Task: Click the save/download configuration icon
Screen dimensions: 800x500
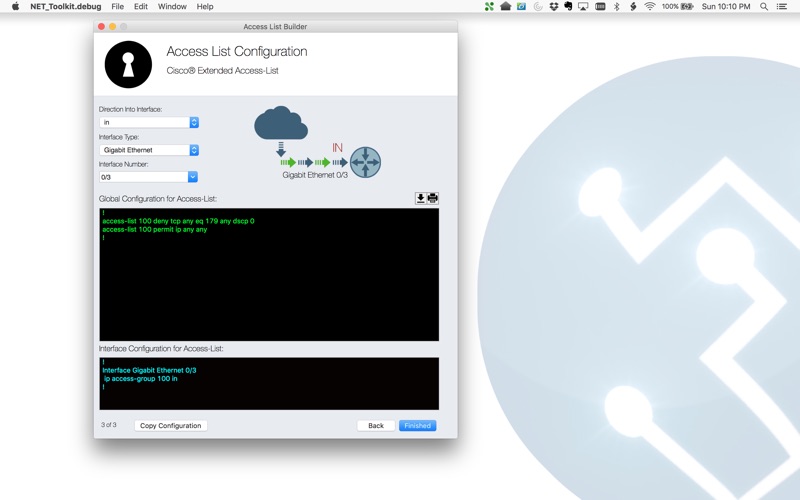Action: click(x=420, y=198)
